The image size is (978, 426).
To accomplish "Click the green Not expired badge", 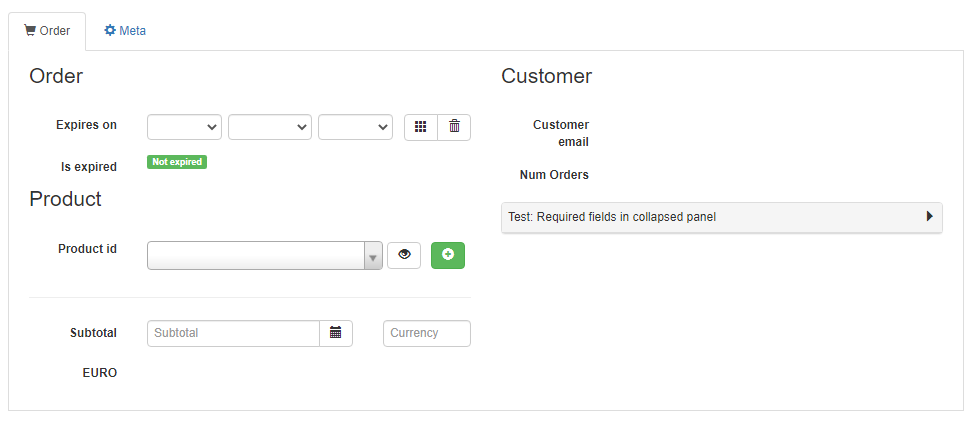I will click(177, 162).
